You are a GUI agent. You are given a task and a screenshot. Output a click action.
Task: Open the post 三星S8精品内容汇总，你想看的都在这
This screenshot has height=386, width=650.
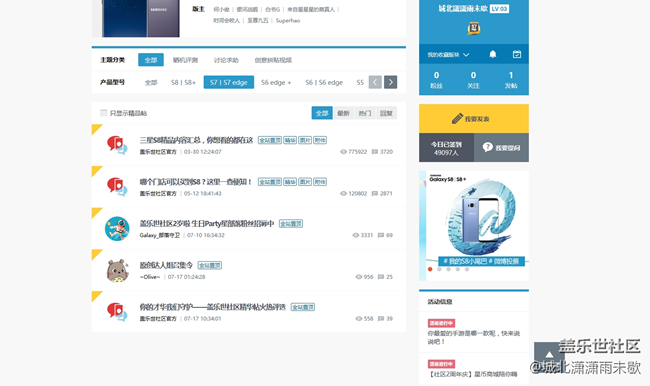[196, 140]
